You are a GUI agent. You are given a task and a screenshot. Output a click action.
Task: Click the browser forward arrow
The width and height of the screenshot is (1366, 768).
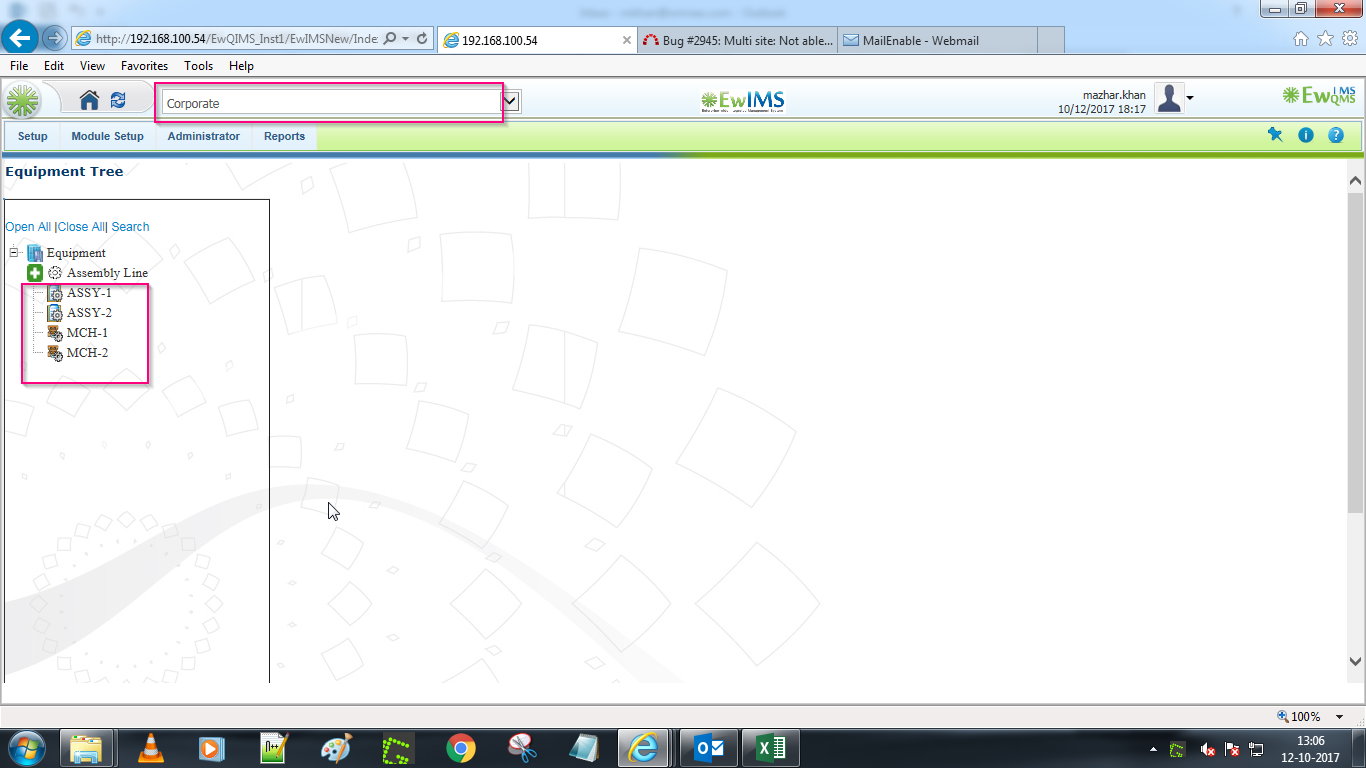tap(54, 39)
